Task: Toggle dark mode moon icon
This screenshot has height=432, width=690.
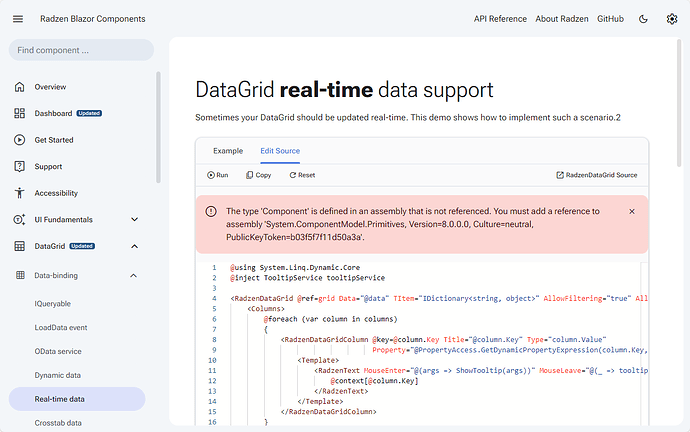Action: [x=643, y=19]
